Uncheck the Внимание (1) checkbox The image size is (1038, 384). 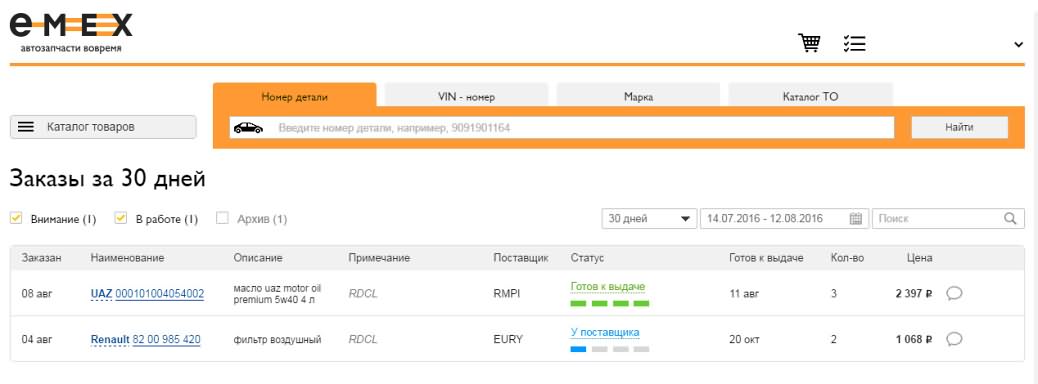(x=17, y=218)
